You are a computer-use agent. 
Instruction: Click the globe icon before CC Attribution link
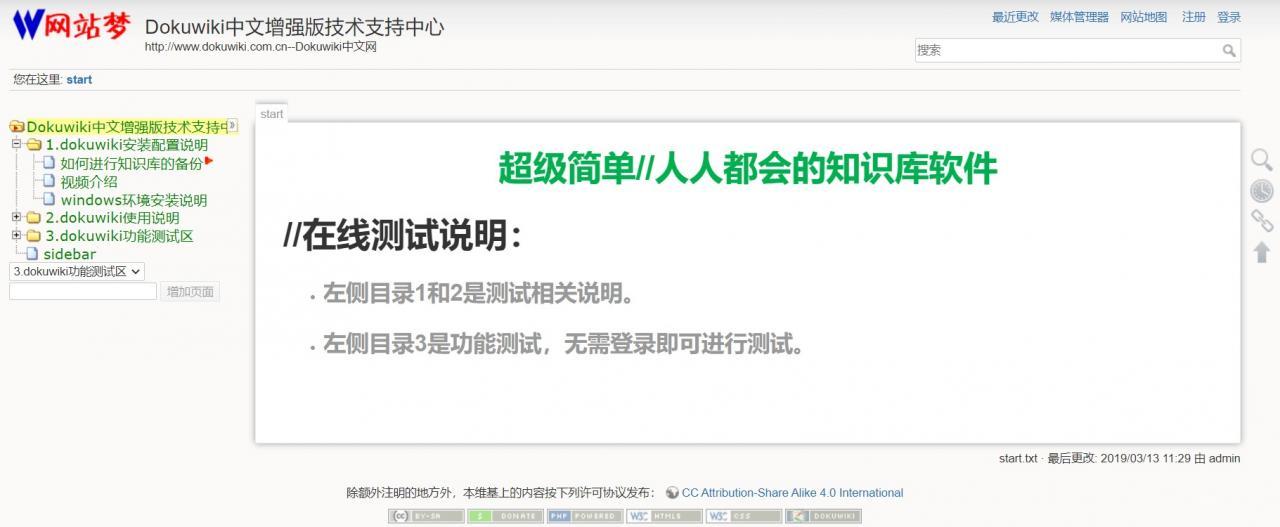[x=672, y=493]
